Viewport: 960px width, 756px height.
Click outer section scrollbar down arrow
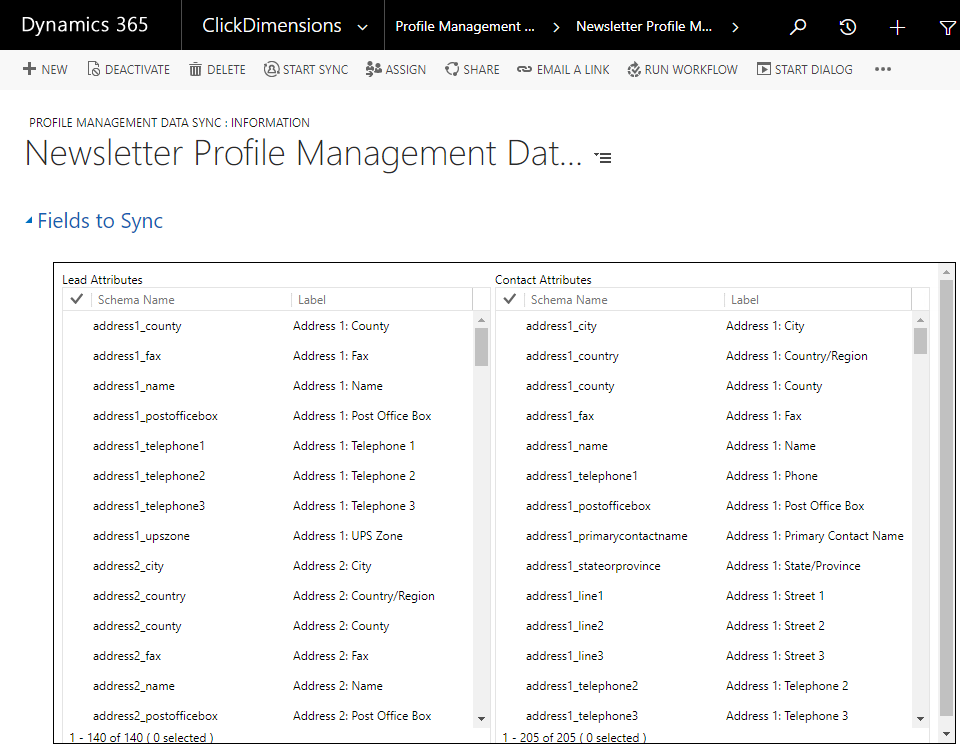click(x=946, y=733)
